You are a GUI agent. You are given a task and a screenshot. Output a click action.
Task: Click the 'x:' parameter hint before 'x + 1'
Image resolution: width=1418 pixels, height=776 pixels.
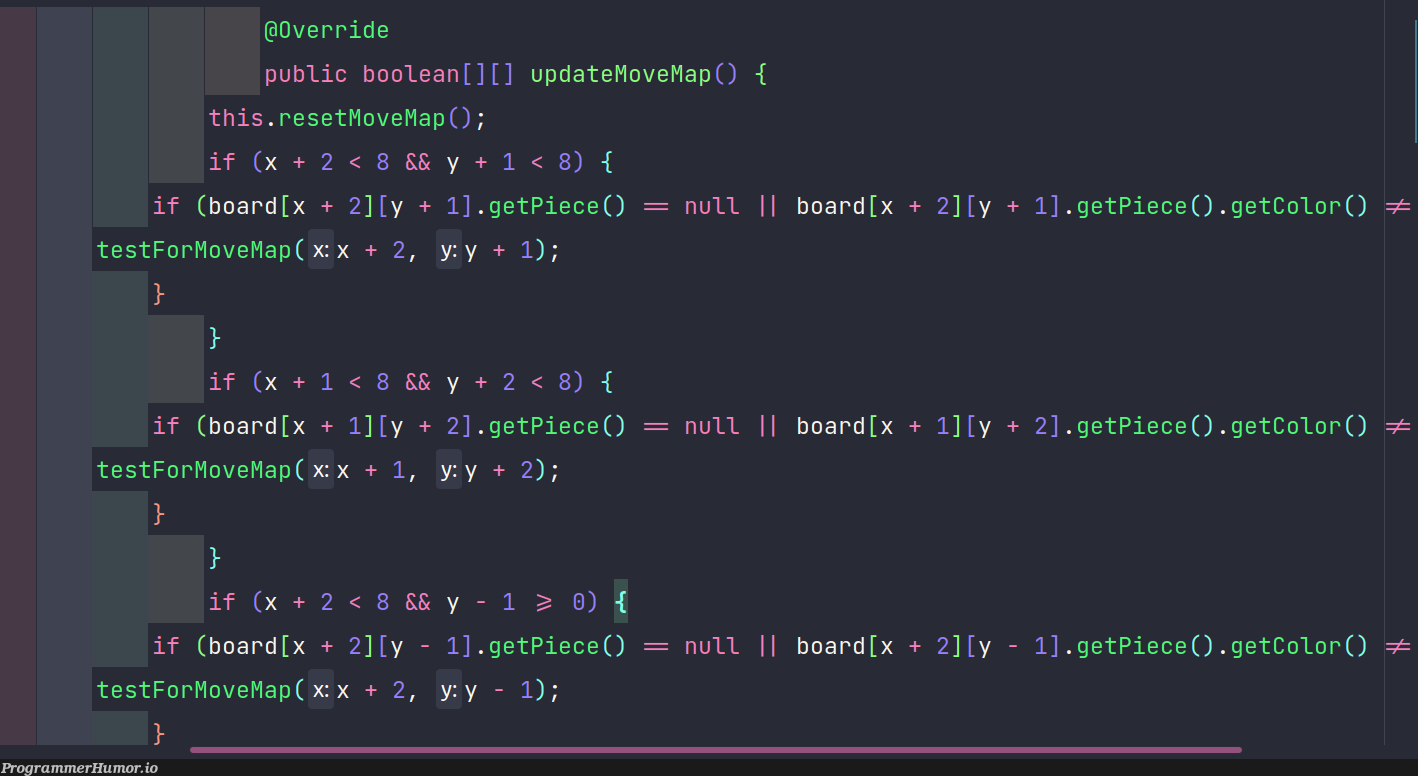(x=321, y=470)
